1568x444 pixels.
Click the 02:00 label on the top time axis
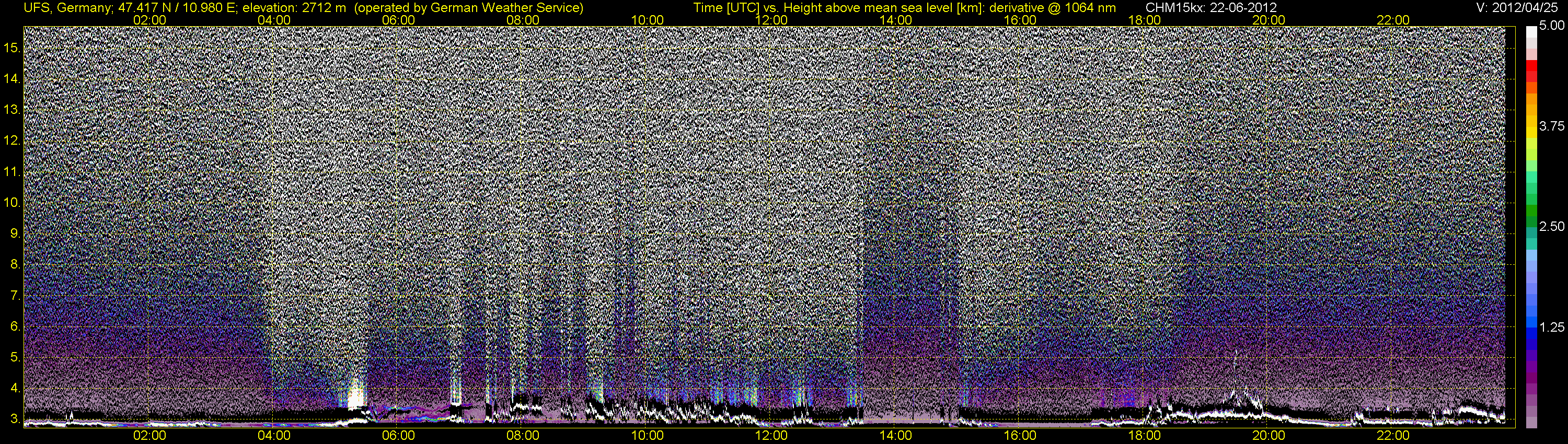click(x=149, y=20)
